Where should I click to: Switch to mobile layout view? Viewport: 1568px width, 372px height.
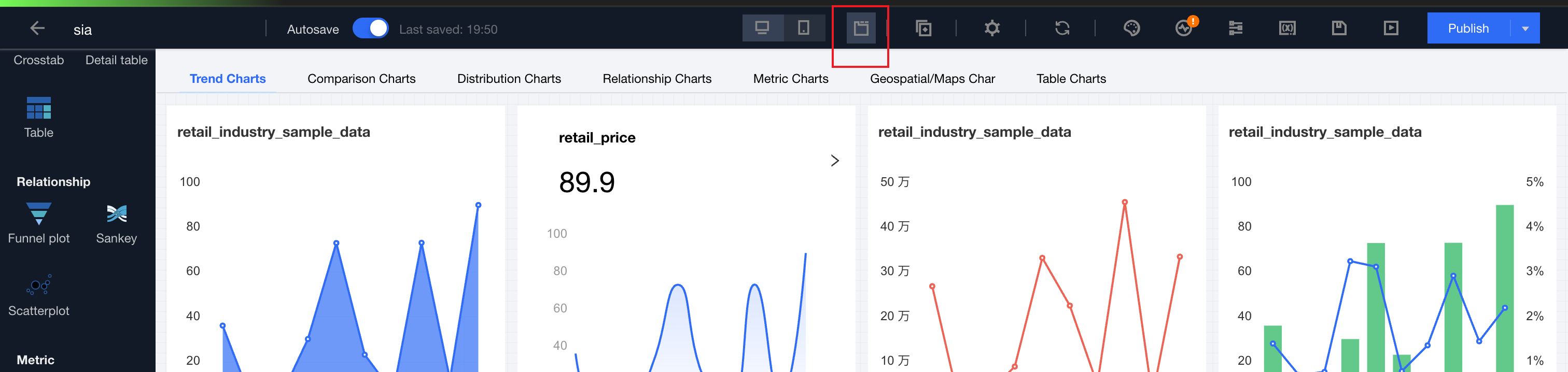pos(804,28)
